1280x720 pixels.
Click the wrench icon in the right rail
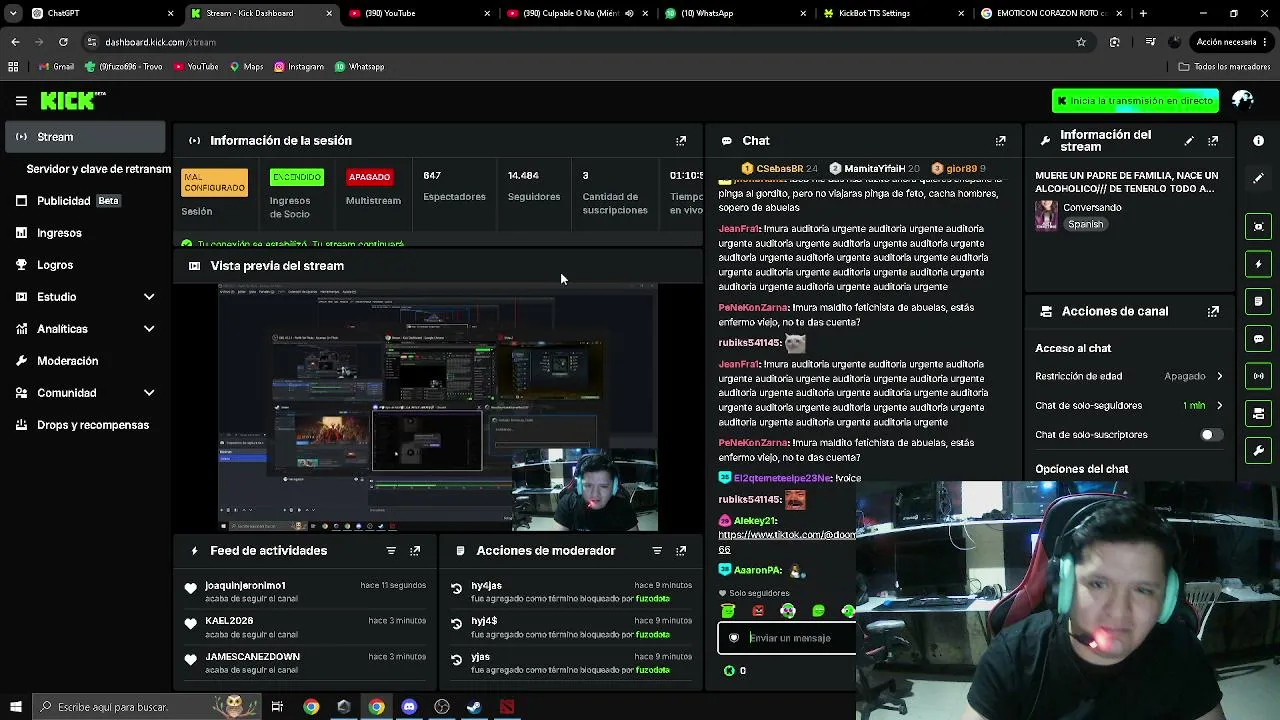[1259, 451]
